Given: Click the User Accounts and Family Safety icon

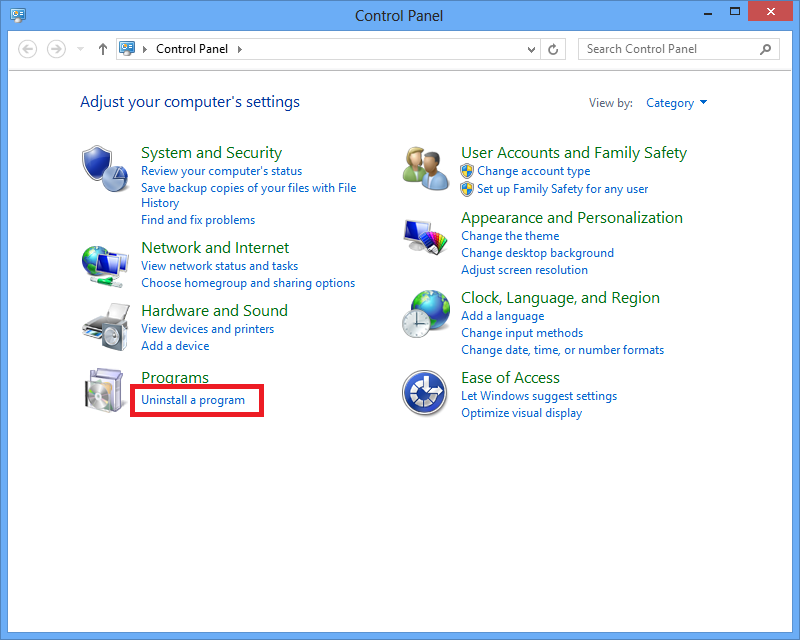Looking at the screenshot, I should point(425,165).
